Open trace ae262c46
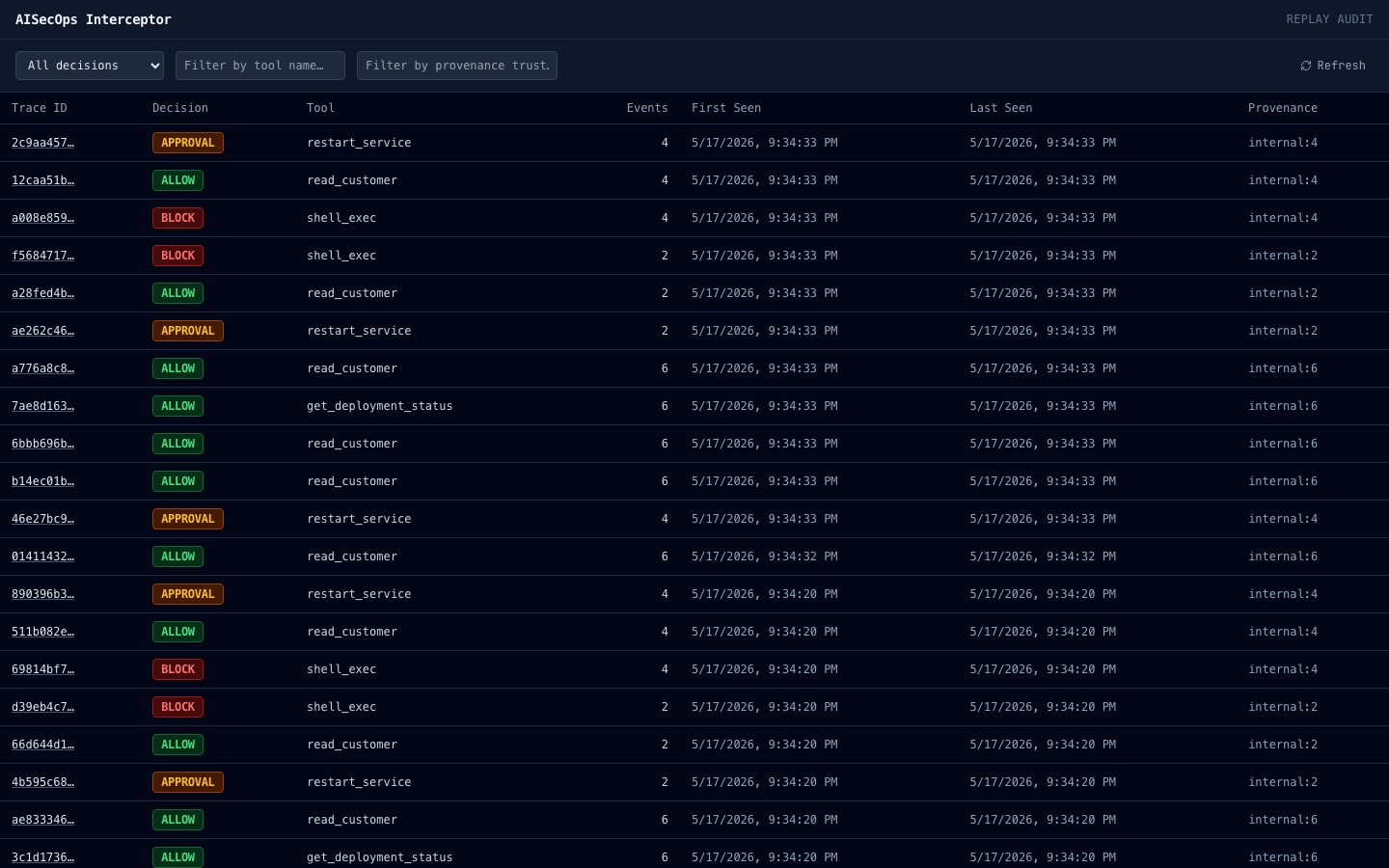The width and height of the screenshot is (1389, 868). coord(42,331)
